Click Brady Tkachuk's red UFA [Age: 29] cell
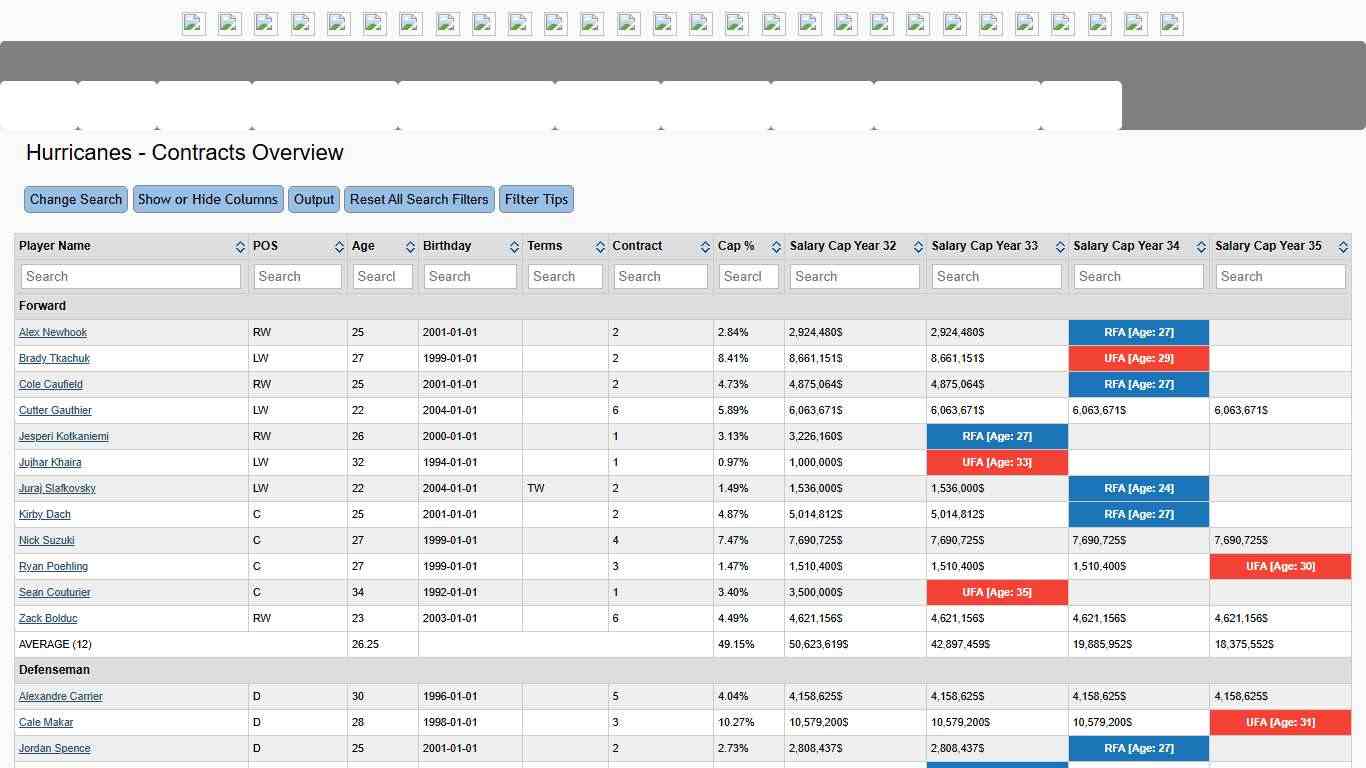 tap(1138, 358)
